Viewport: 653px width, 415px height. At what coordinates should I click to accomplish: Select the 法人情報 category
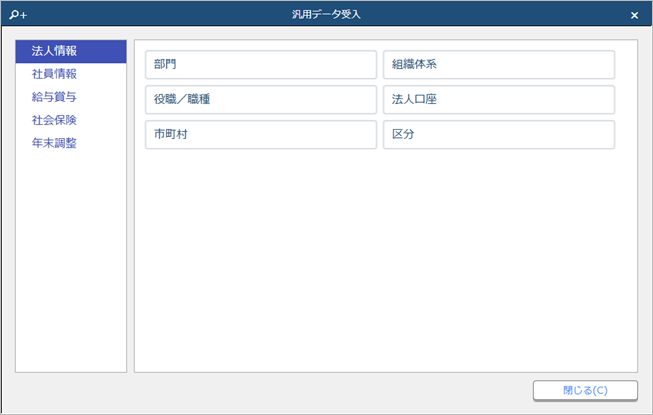click(71, 51)
